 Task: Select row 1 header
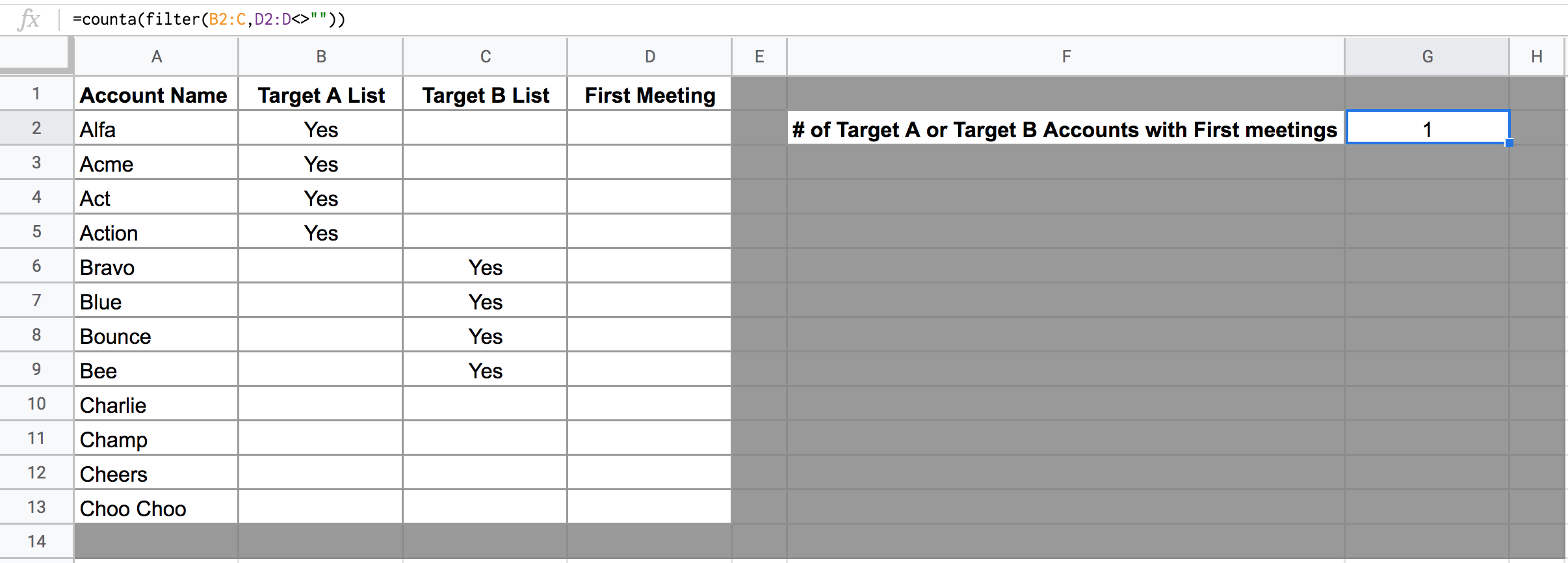tap(36, 94)
